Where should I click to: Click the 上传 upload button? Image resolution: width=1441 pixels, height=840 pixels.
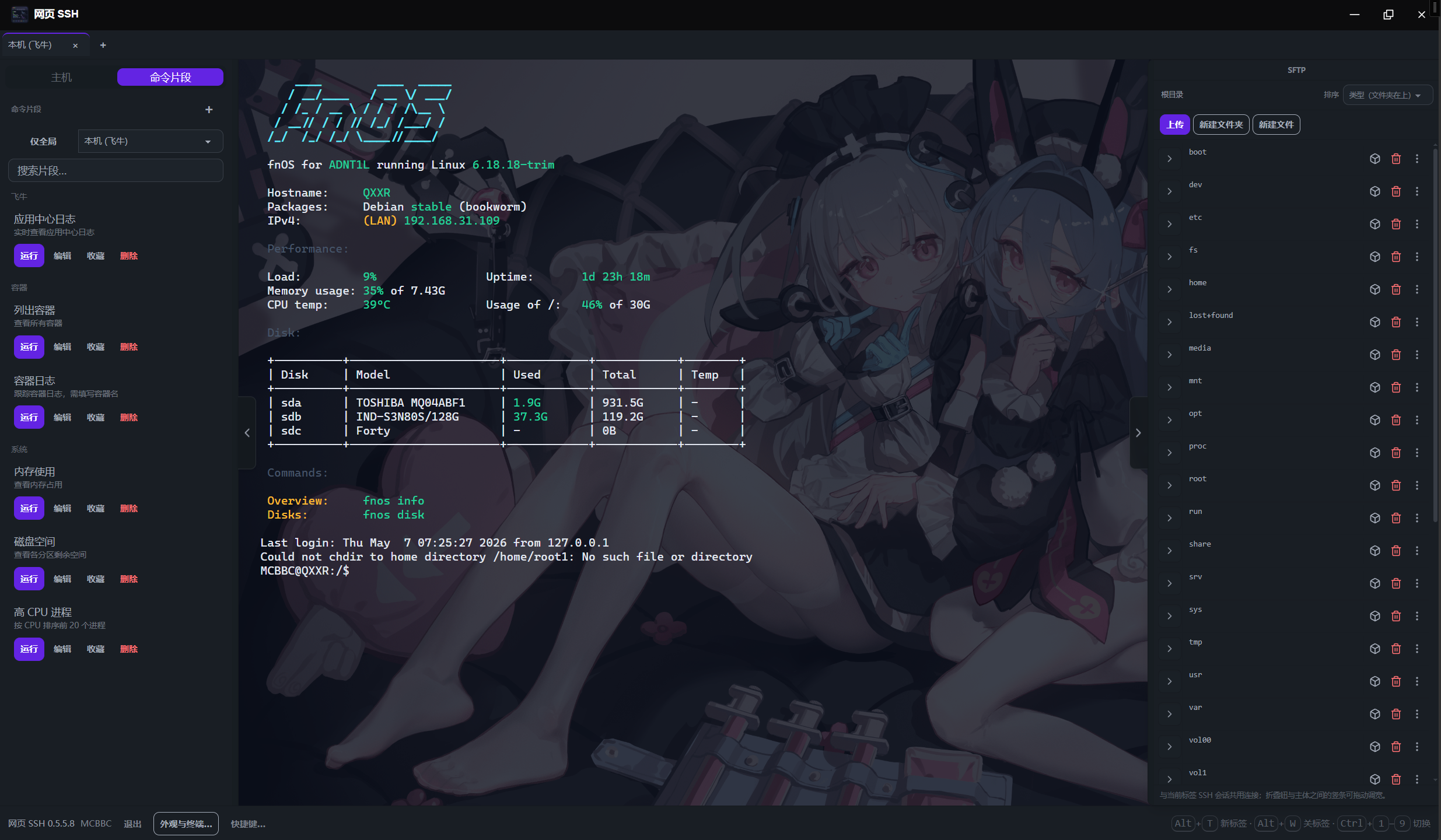click(x=1174, y=125)
